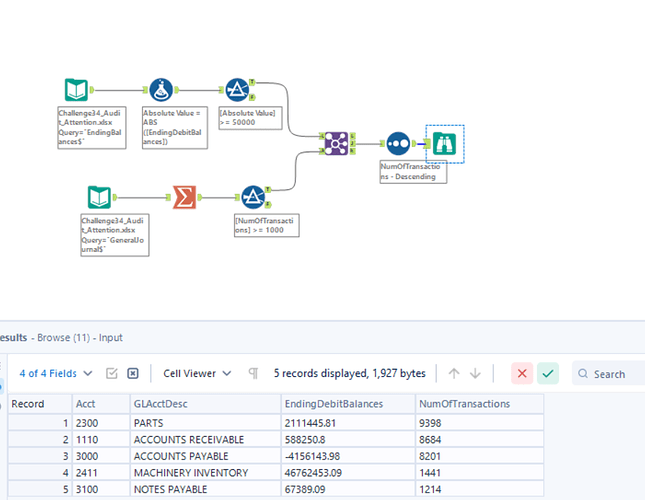Click the down arrow to next record
Image resolution: width=645 pixels, height=500 pixels.
475,373
